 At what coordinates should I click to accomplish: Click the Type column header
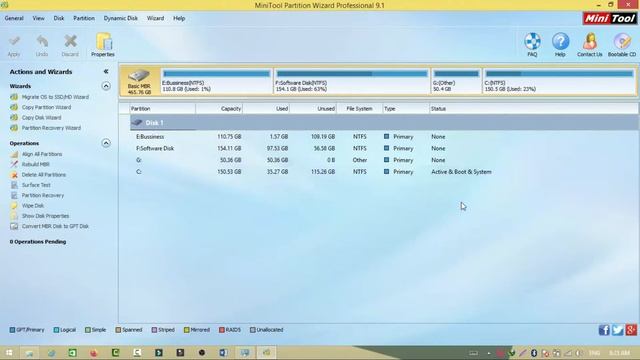(406, 109)
